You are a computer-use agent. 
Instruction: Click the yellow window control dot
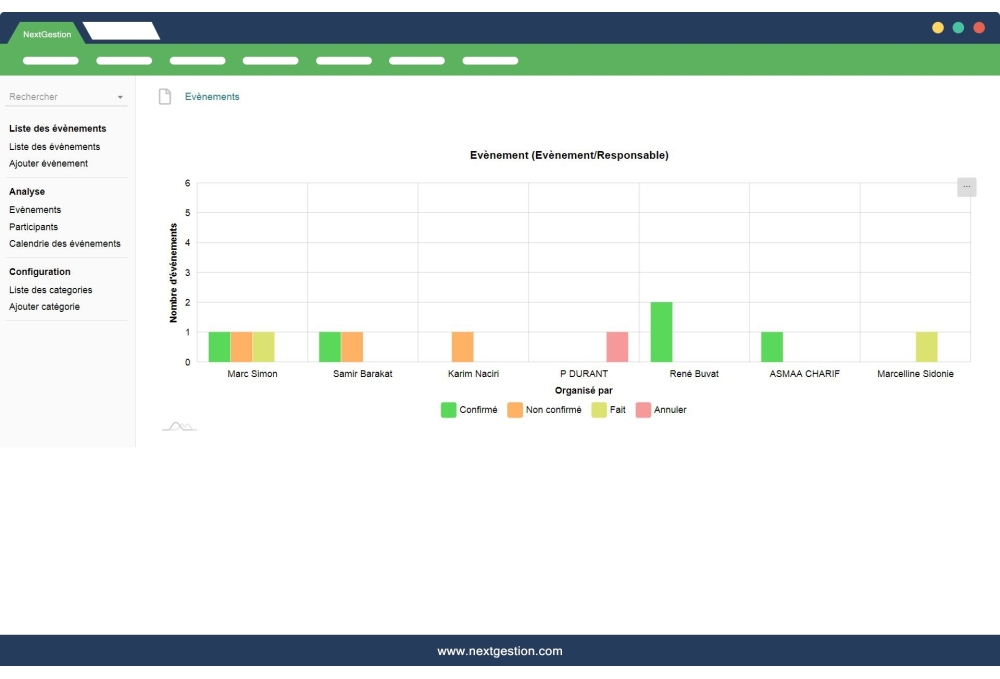click(938, 28)
